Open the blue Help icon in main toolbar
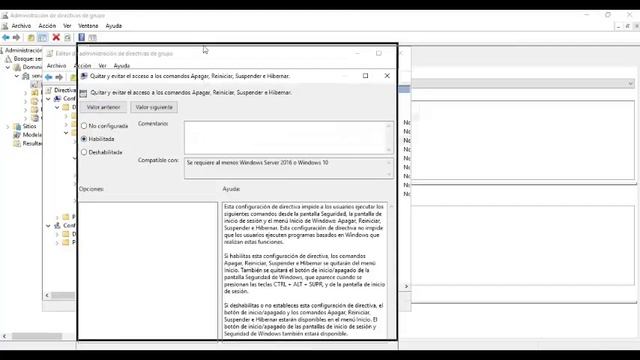Screen dimensions: 640x360 tap(82, 38)
